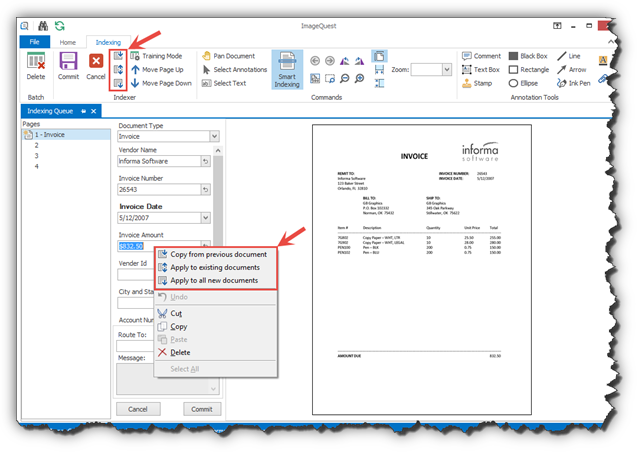Click the Highlighter A icon
This screenshot has height=452, width=637.
point(603,61)
